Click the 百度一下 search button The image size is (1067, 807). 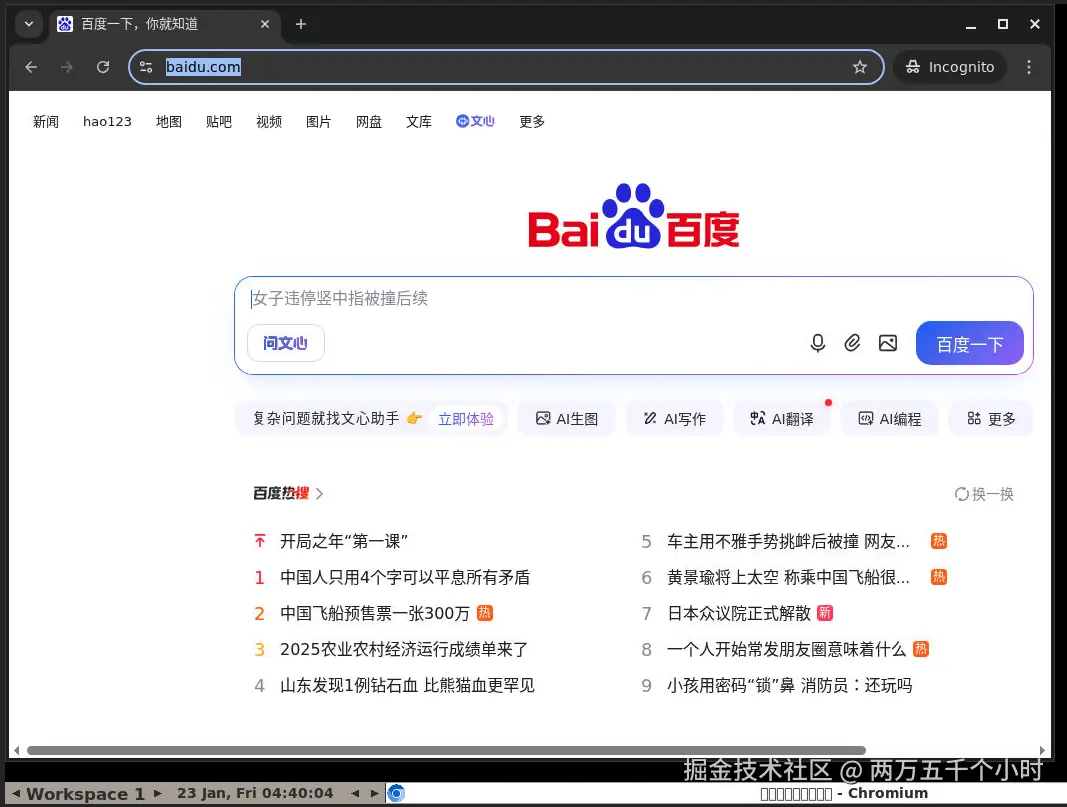tap(970, 343)
